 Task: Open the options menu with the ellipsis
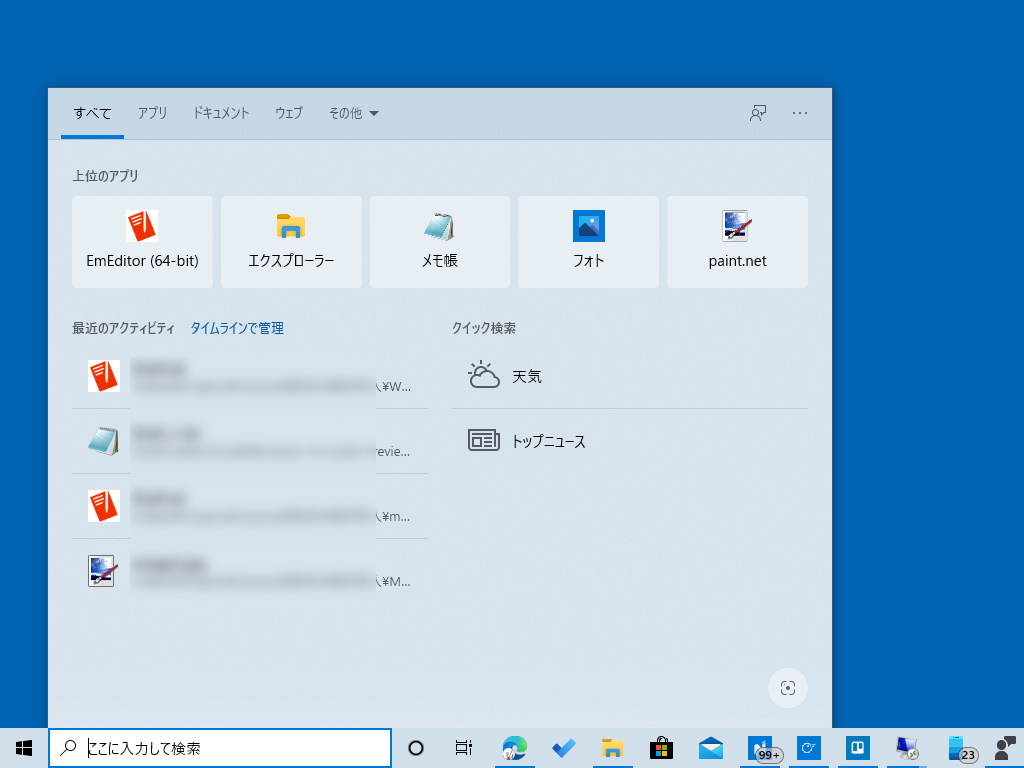click(800, 113)
